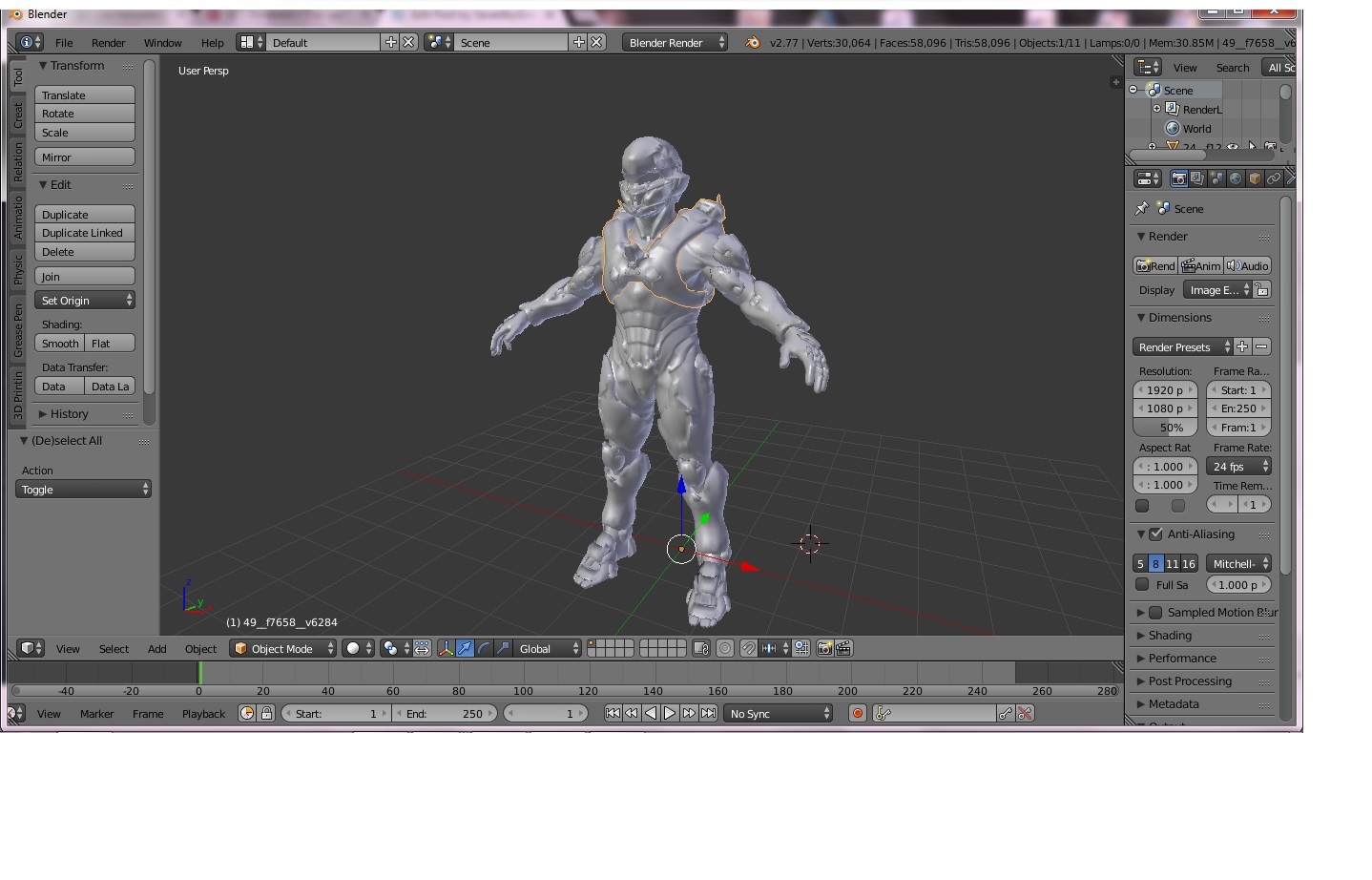
Task: Switch to the Create tool shelf tab
Action: pos(17,116)
